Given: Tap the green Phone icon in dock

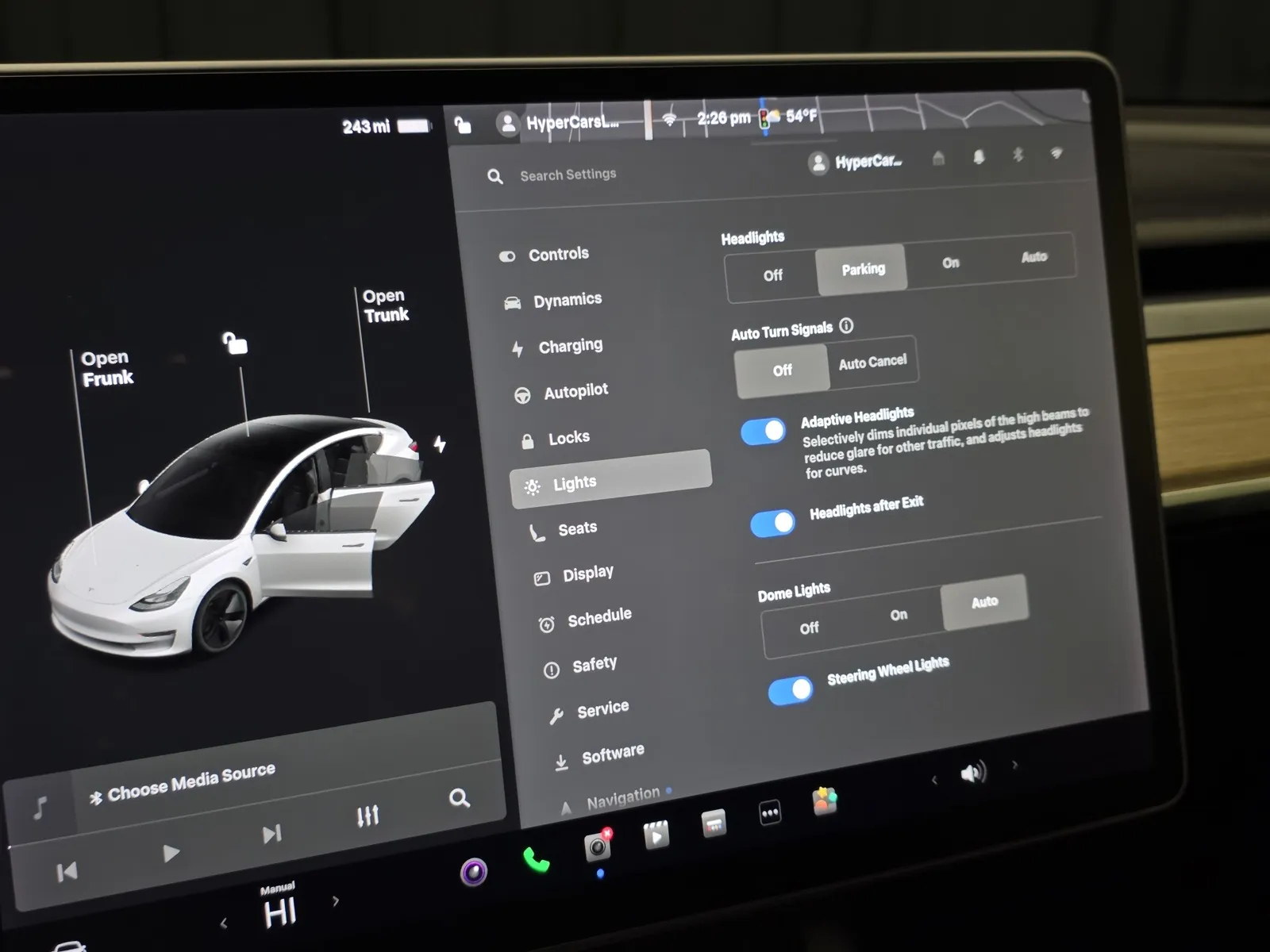Looking at the screenshot, I should pyautogui.click(x=537, y=861).
